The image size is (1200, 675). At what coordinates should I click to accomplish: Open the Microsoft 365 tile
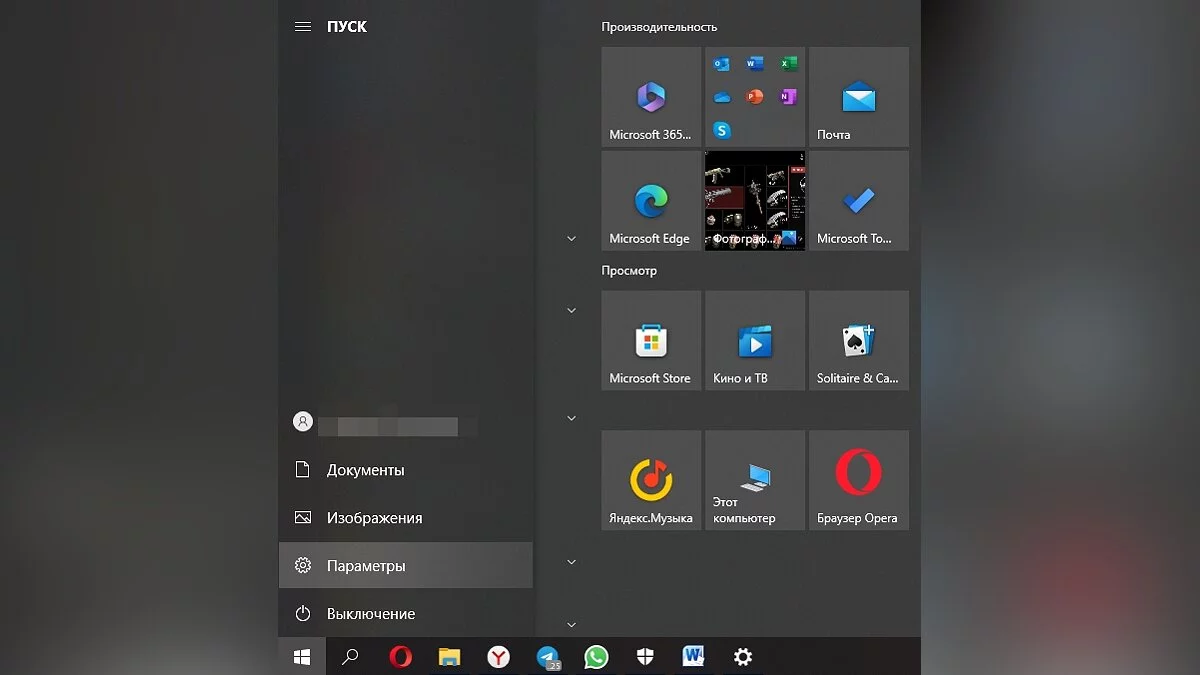coord(651,97)
